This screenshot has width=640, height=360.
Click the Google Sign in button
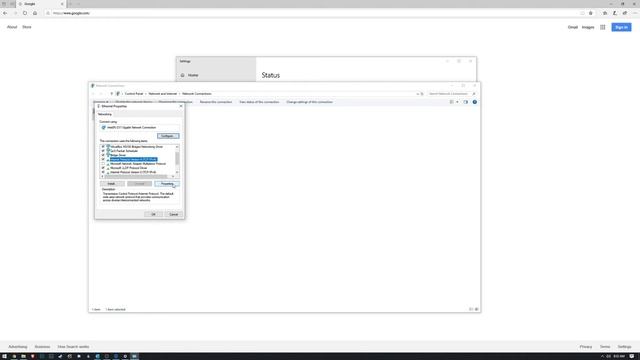pyautogui.click(x=621, y=27)
